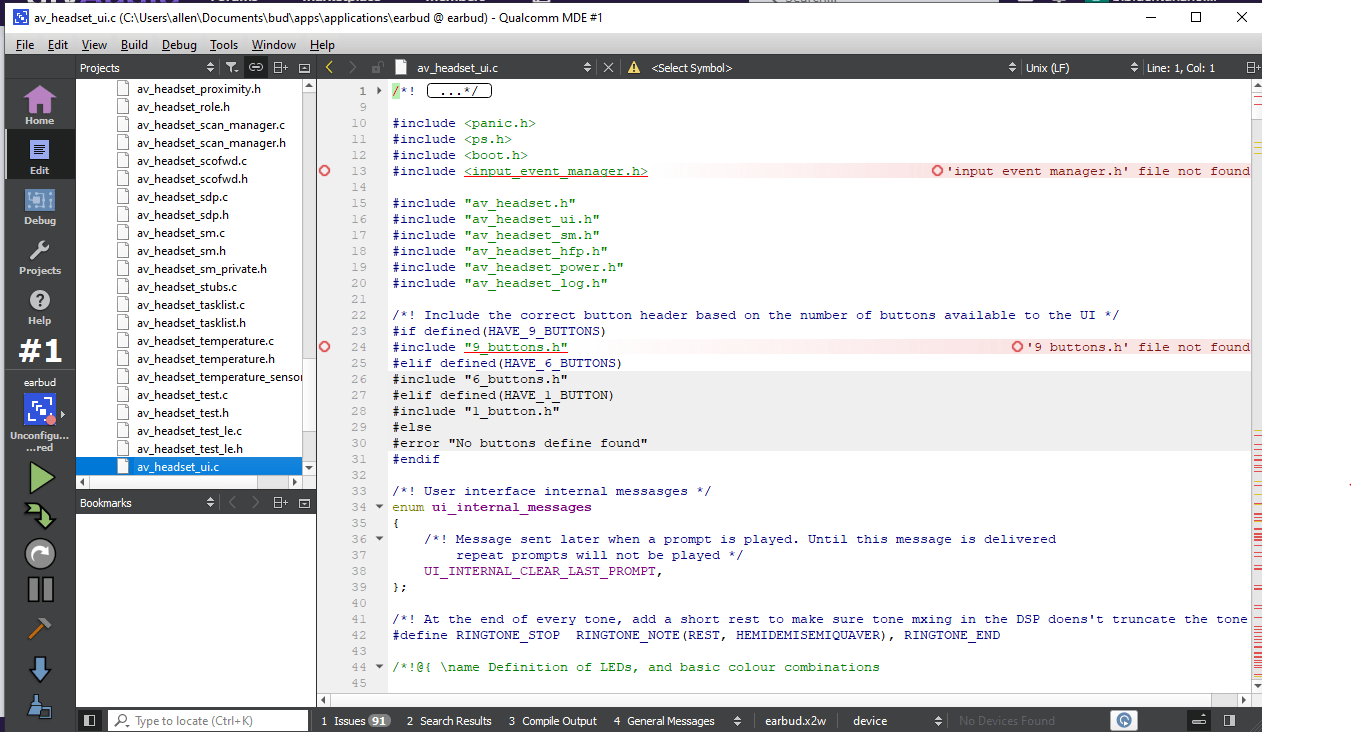Open the Build menu
The image size is (1351, 732).
coord(134,45)
